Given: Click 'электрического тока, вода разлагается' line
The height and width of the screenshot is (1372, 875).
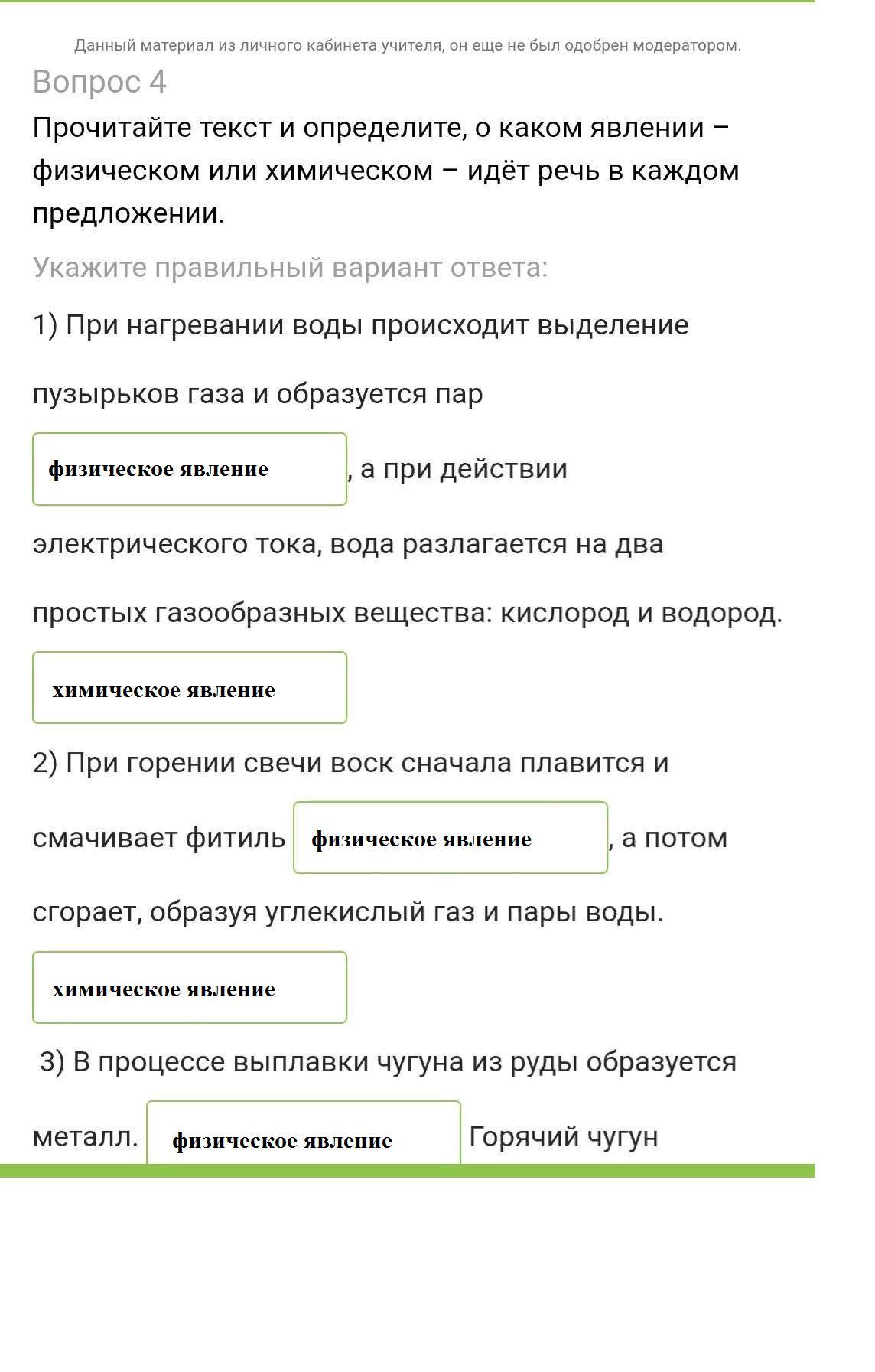Looking at the screenshot, I should point(348,544).
